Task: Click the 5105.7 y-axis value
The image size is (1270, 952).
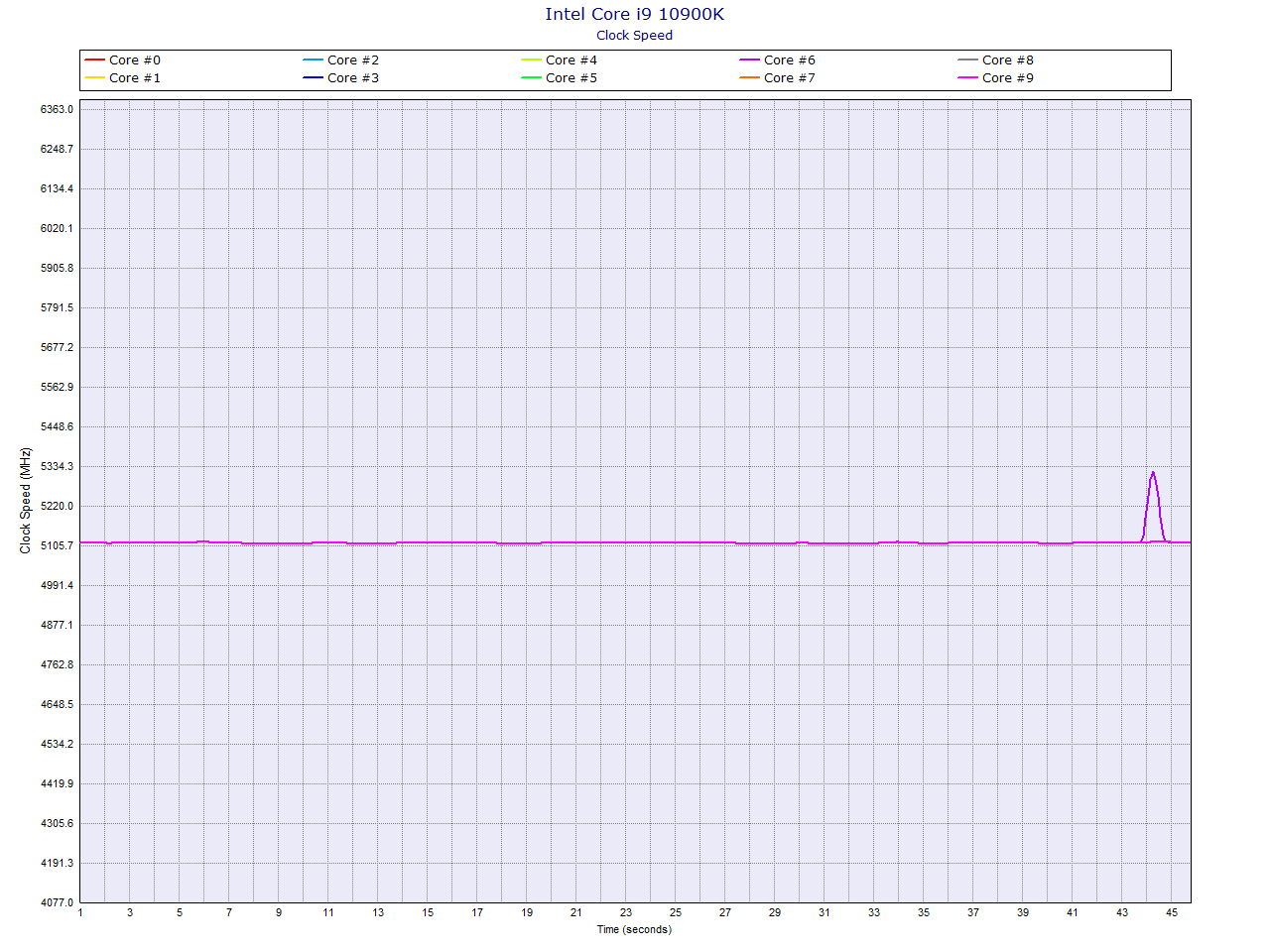Action: [57, 545]
